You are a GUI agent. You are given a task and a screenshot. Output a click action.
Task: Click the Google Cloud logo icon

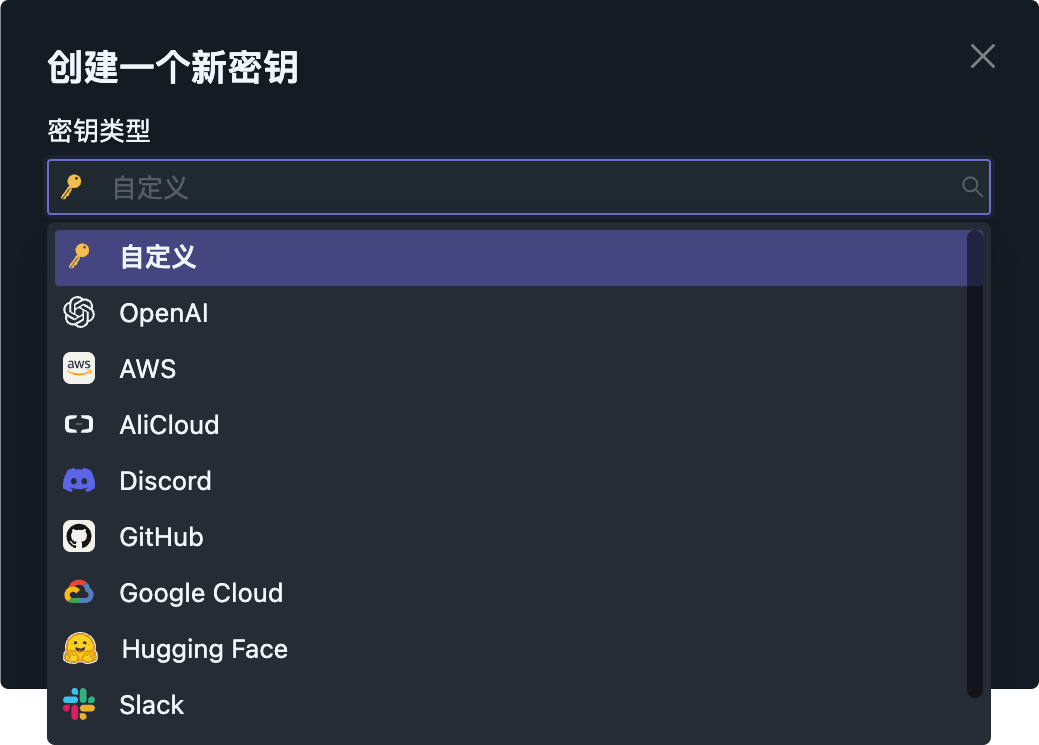pos(79,593)
